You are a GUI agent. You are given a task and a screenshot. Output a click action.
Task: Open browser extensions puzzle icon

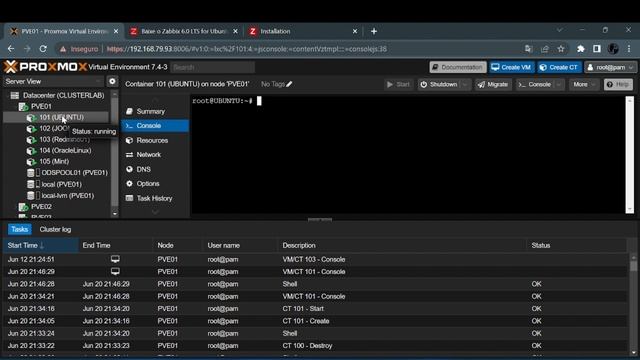tap(580, 49)
